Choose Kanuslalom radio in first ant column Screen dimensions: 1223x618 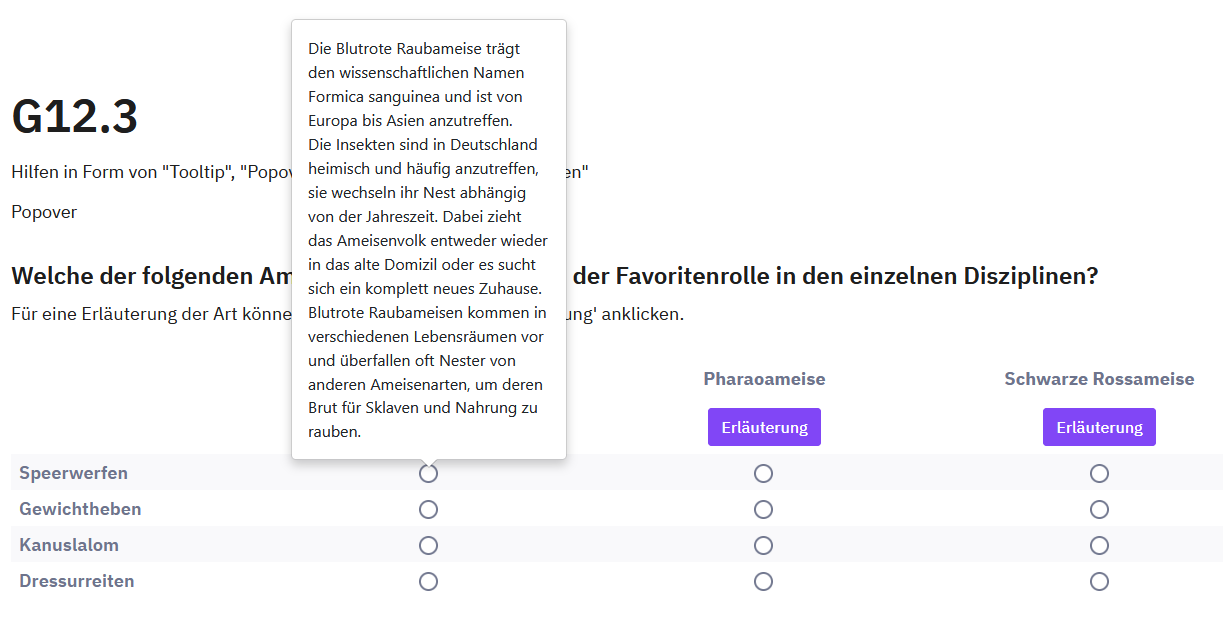click(428, 545)
